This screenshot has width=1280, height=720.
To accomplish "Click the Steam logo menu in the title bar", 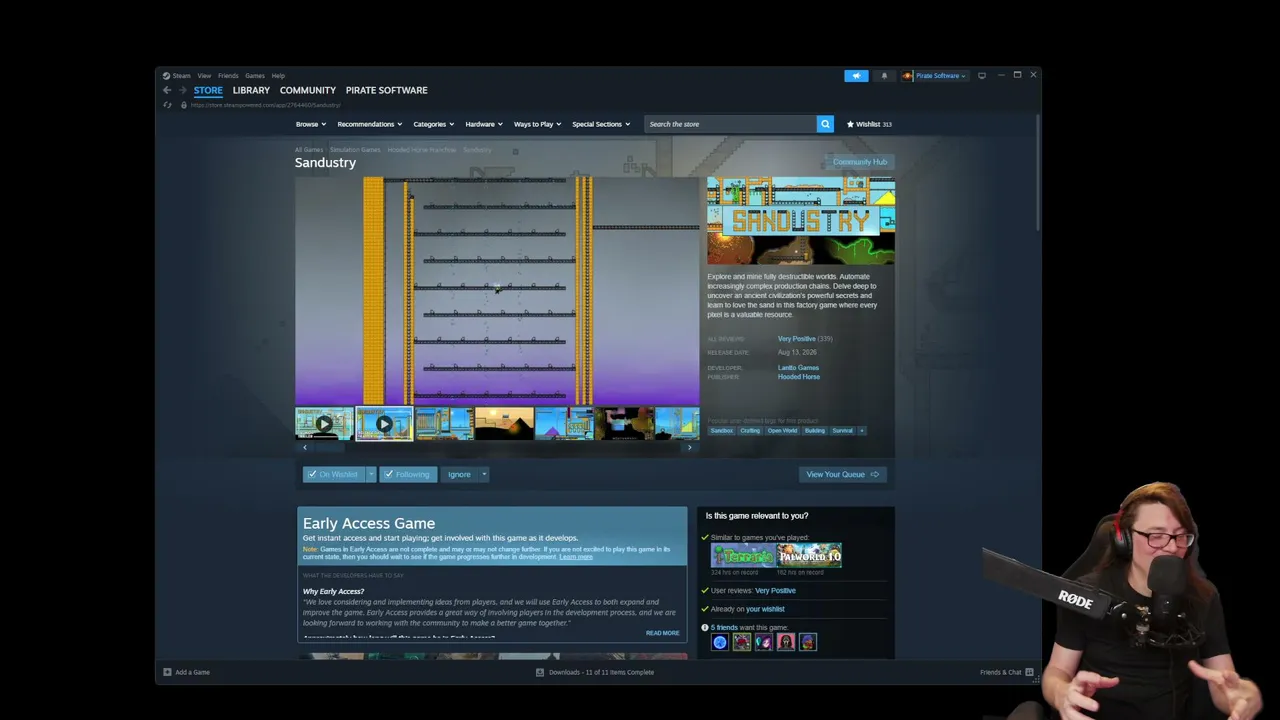I will [177, 76].
